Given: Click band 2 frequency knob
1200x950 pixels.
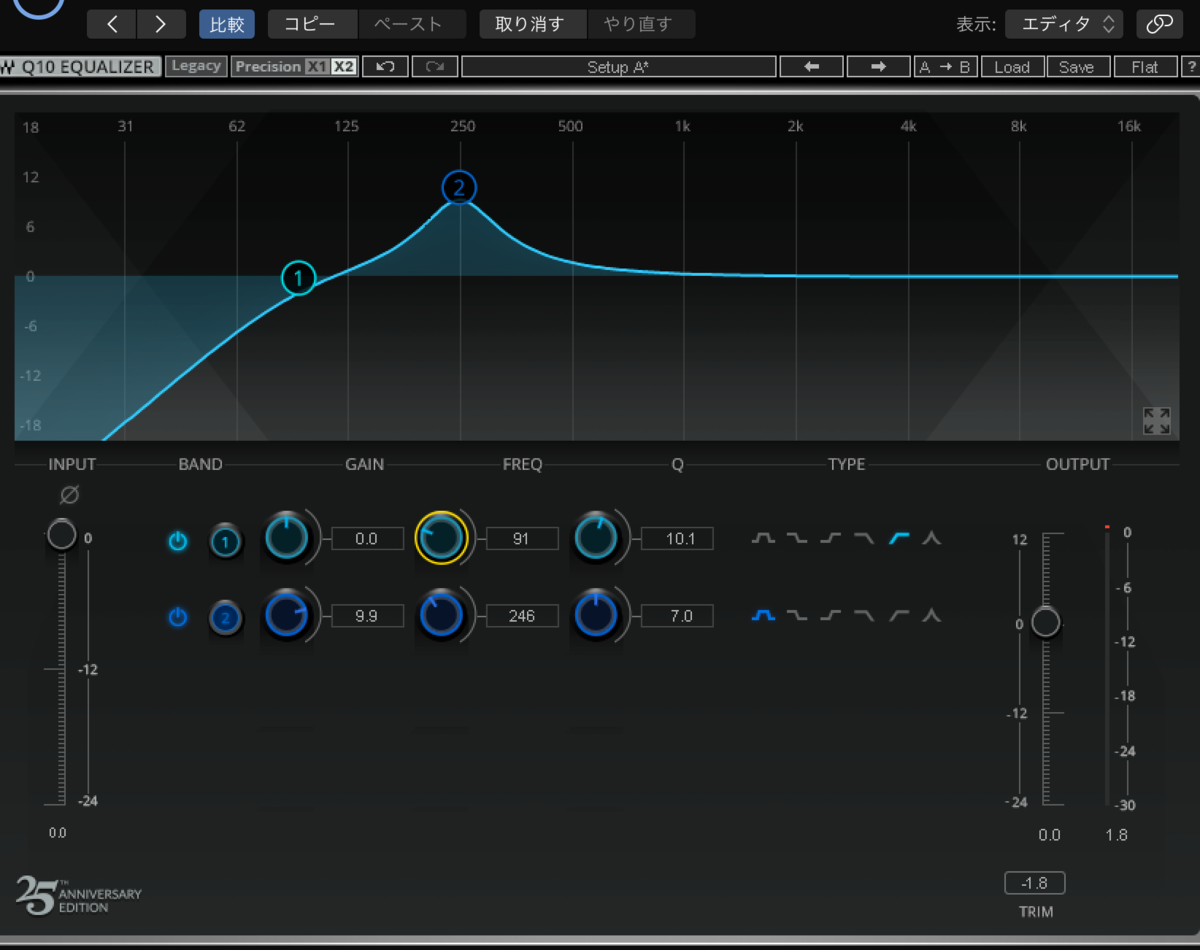Looking at the screenshot, I should 441,616.
